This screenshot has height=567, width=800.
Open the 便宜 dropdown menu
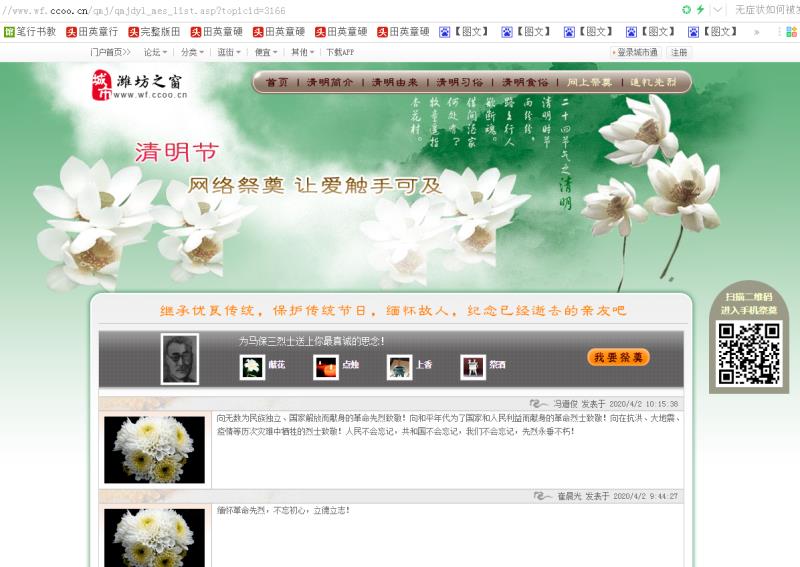click(265, 52)
